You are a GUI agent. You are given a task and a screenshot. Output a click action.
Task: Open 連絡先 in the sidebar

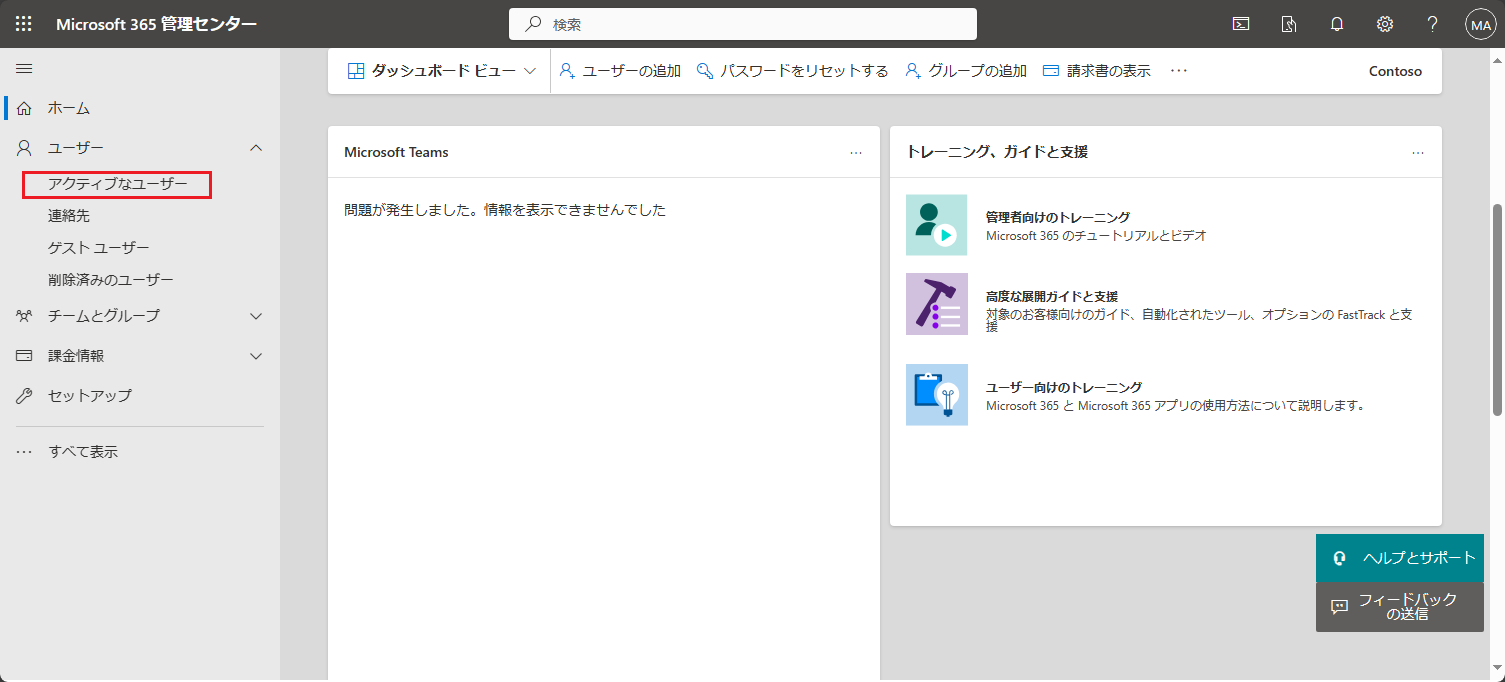tap(69, 216)
